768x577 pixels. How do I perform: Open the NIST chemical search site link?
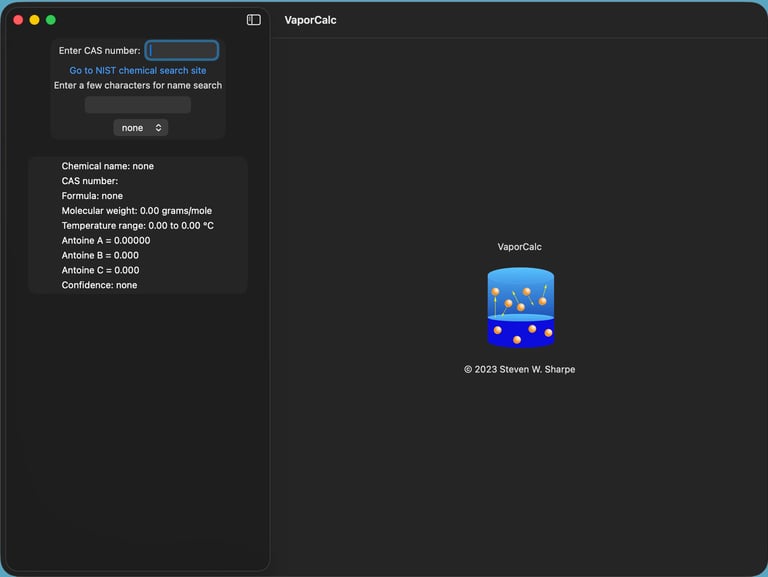pyautogui.click(x=138, y=71)
